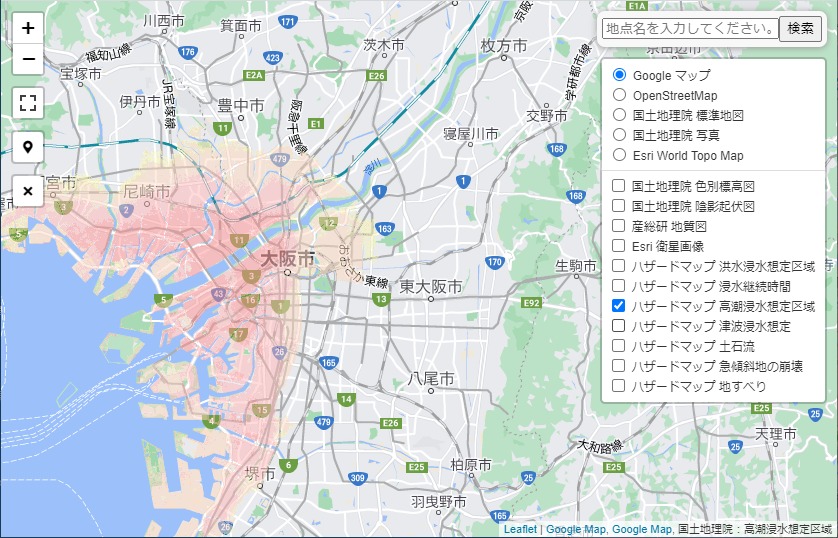Click the route 163 shield marker
Image resolution: width=838 pixels, height=538 pixels.
pos(384,229)
